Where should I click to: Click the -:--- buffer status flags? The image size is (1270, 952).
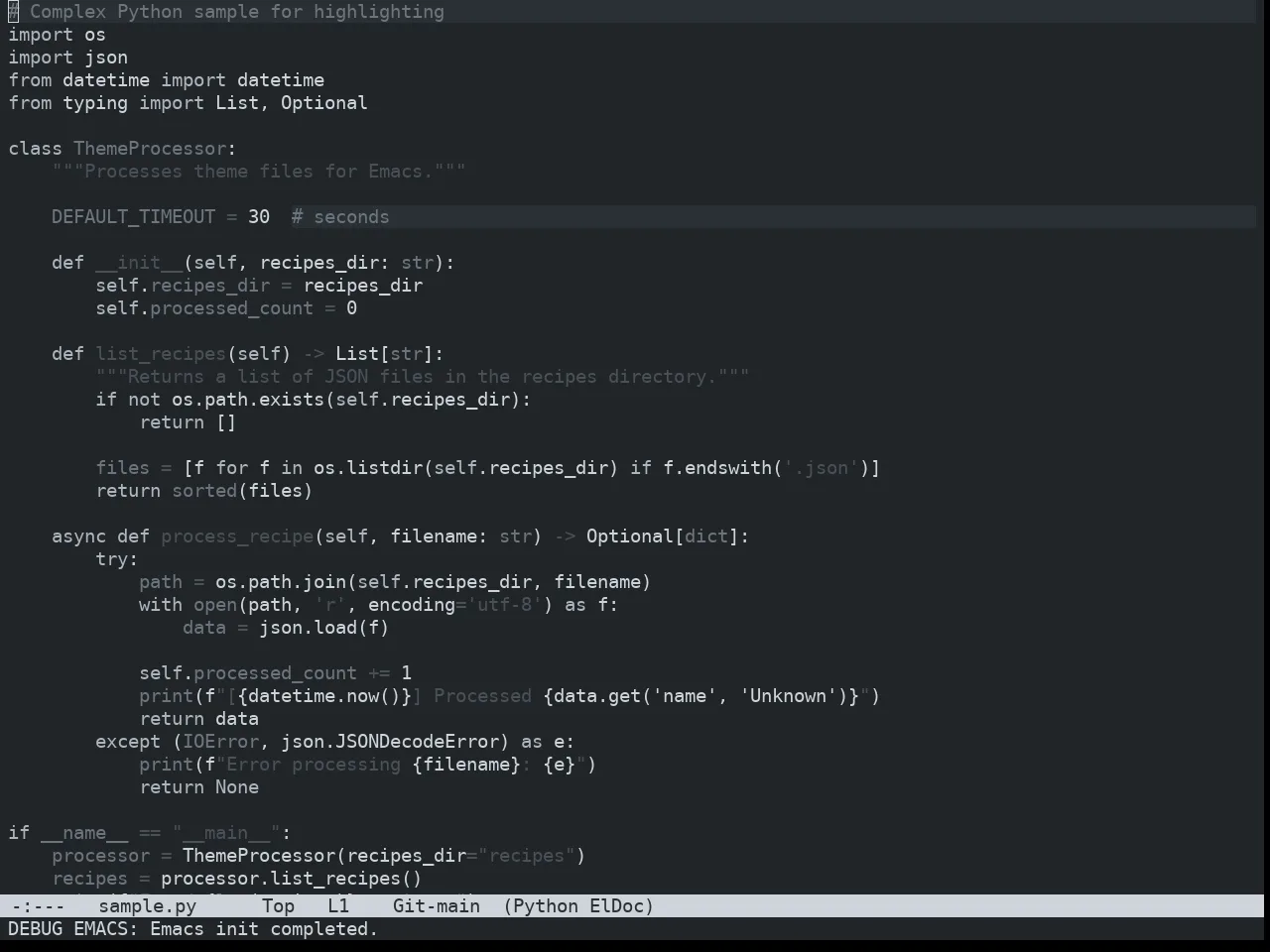[38, 905]
